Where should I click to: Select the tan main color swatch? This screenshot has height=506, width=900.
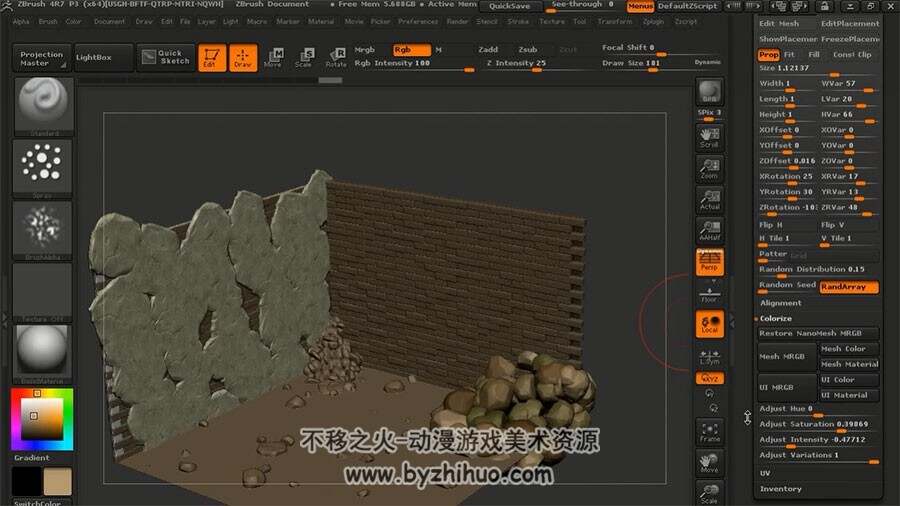tap(57, 481)
